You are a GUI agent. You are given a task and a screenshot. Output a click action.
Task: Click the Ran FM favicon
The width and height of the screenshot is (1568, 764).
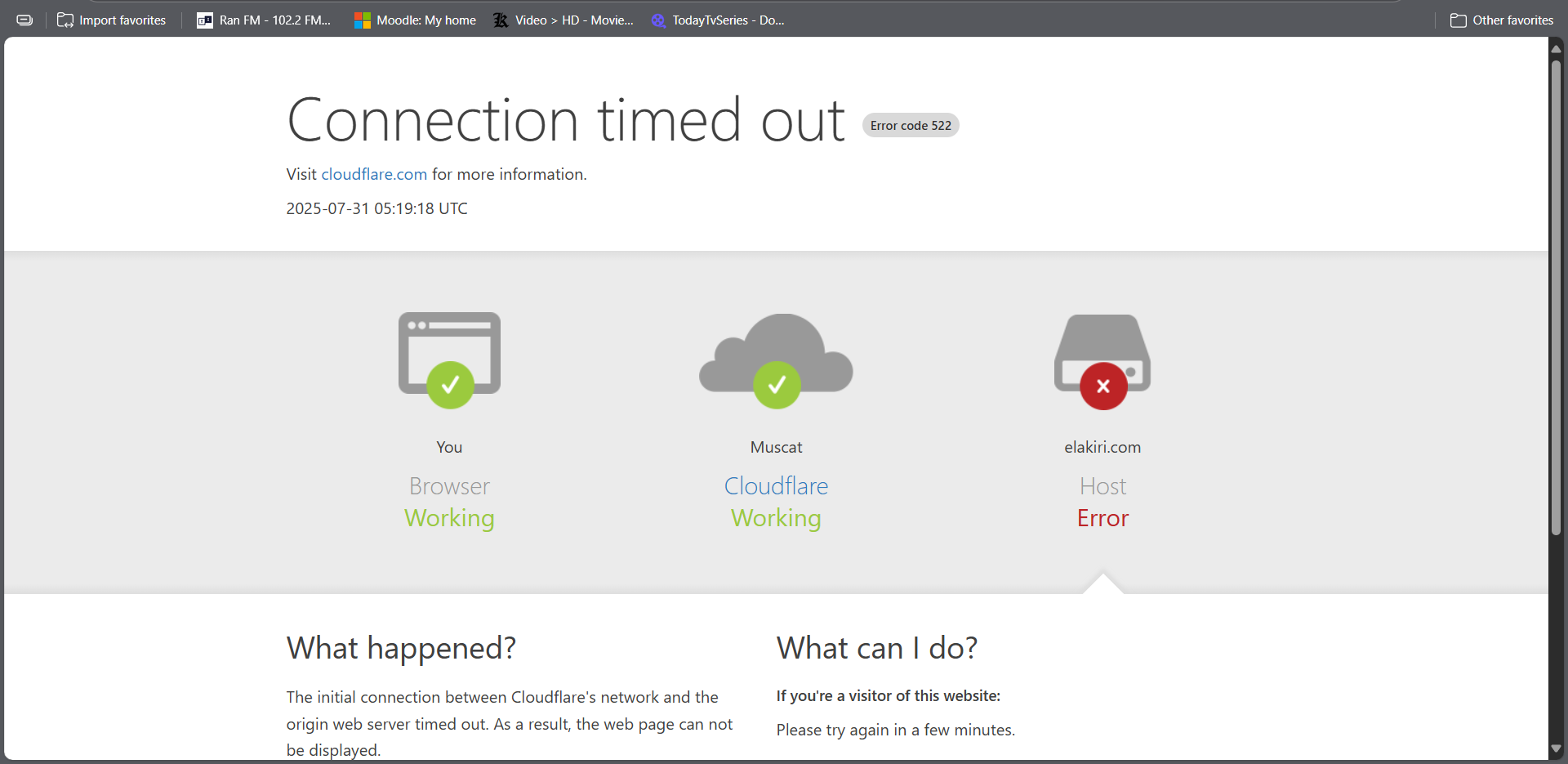205,20
